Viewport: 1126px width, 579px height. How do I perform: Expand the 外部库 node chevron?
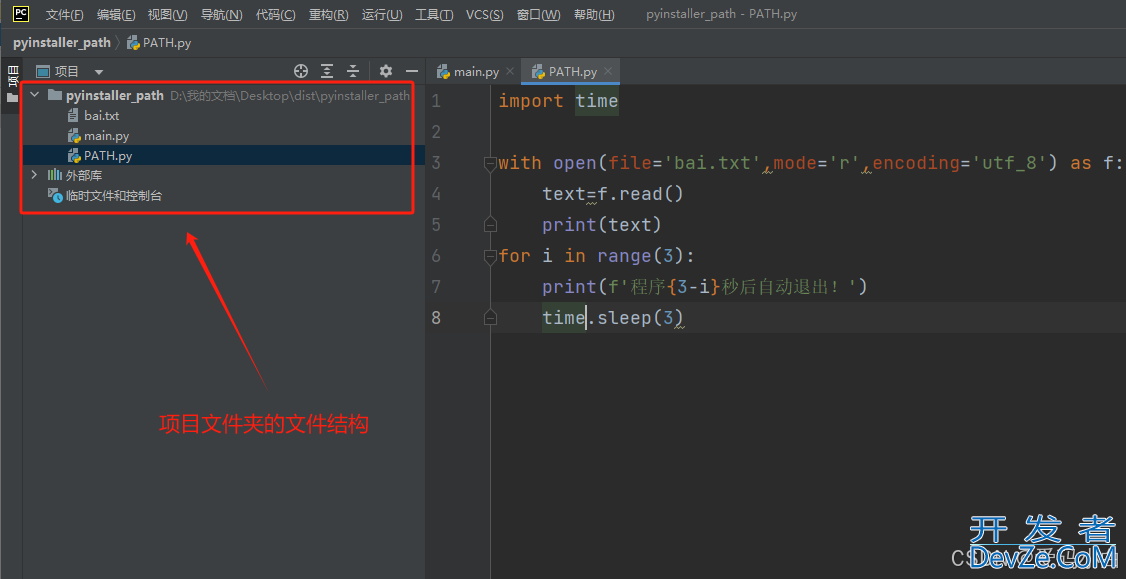[34, 175]
